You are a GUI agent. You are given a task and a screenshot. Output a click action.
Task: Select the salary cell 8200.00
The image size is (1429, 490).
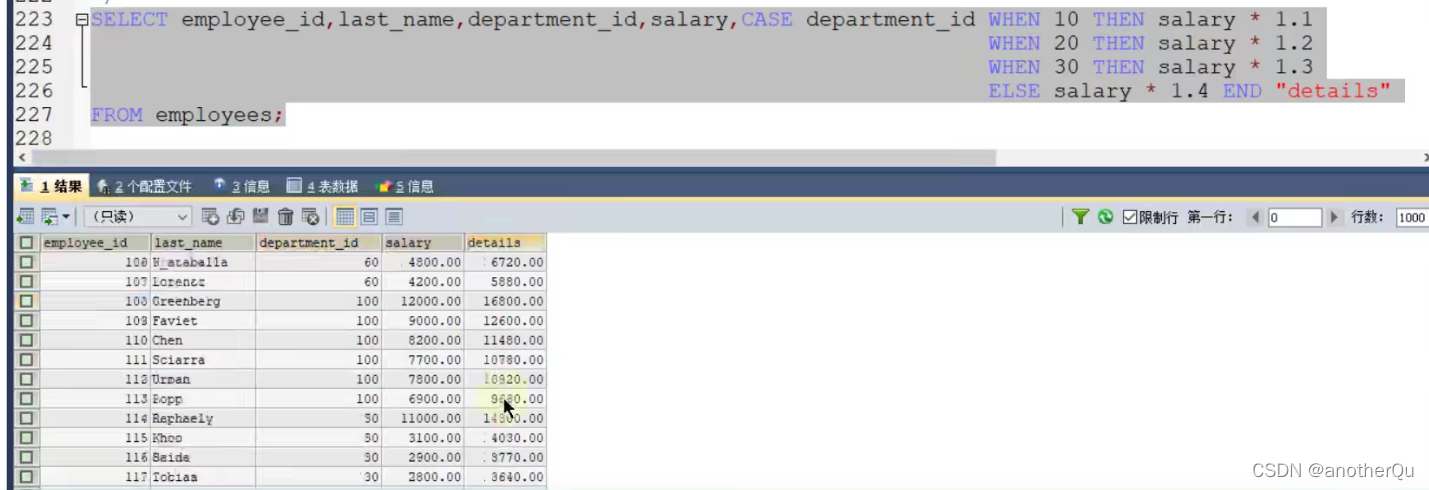(x=423, y=340)
